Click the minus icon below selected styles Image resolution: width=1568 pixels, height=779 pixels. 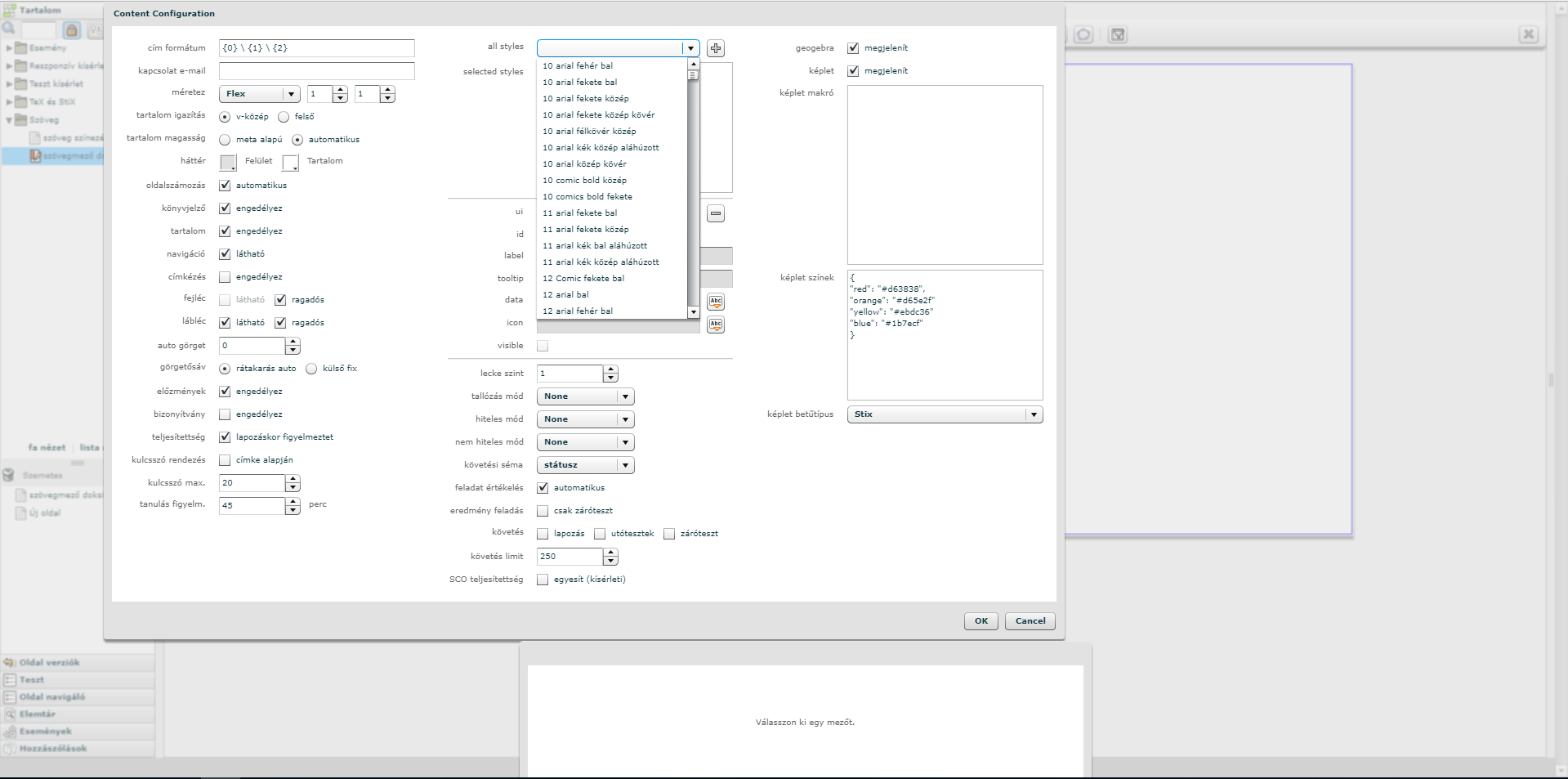(x=716, y=214)
